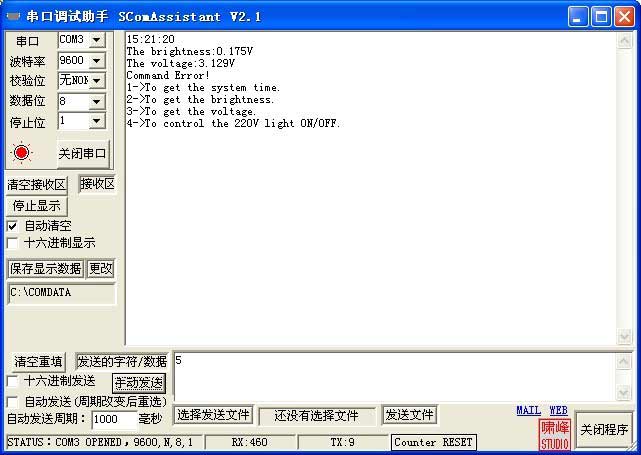Maximize the SComAssistant window
Viewport: 641px width, 455px height.
click(x=602, y=17)
